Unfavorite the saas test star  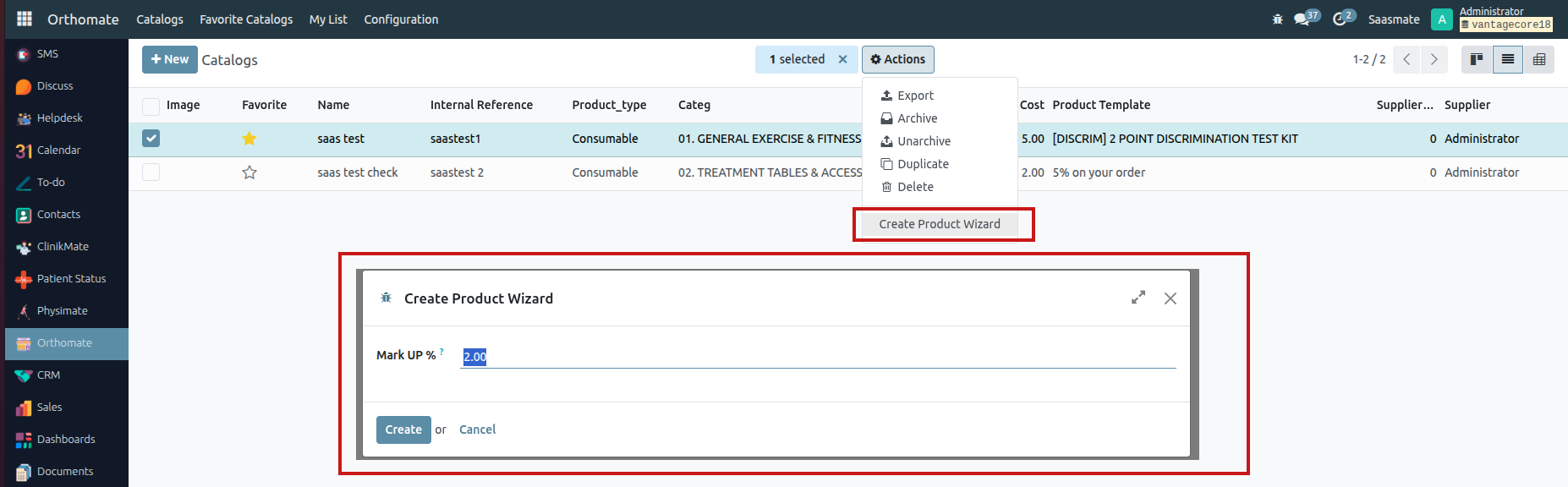point(249,139)
